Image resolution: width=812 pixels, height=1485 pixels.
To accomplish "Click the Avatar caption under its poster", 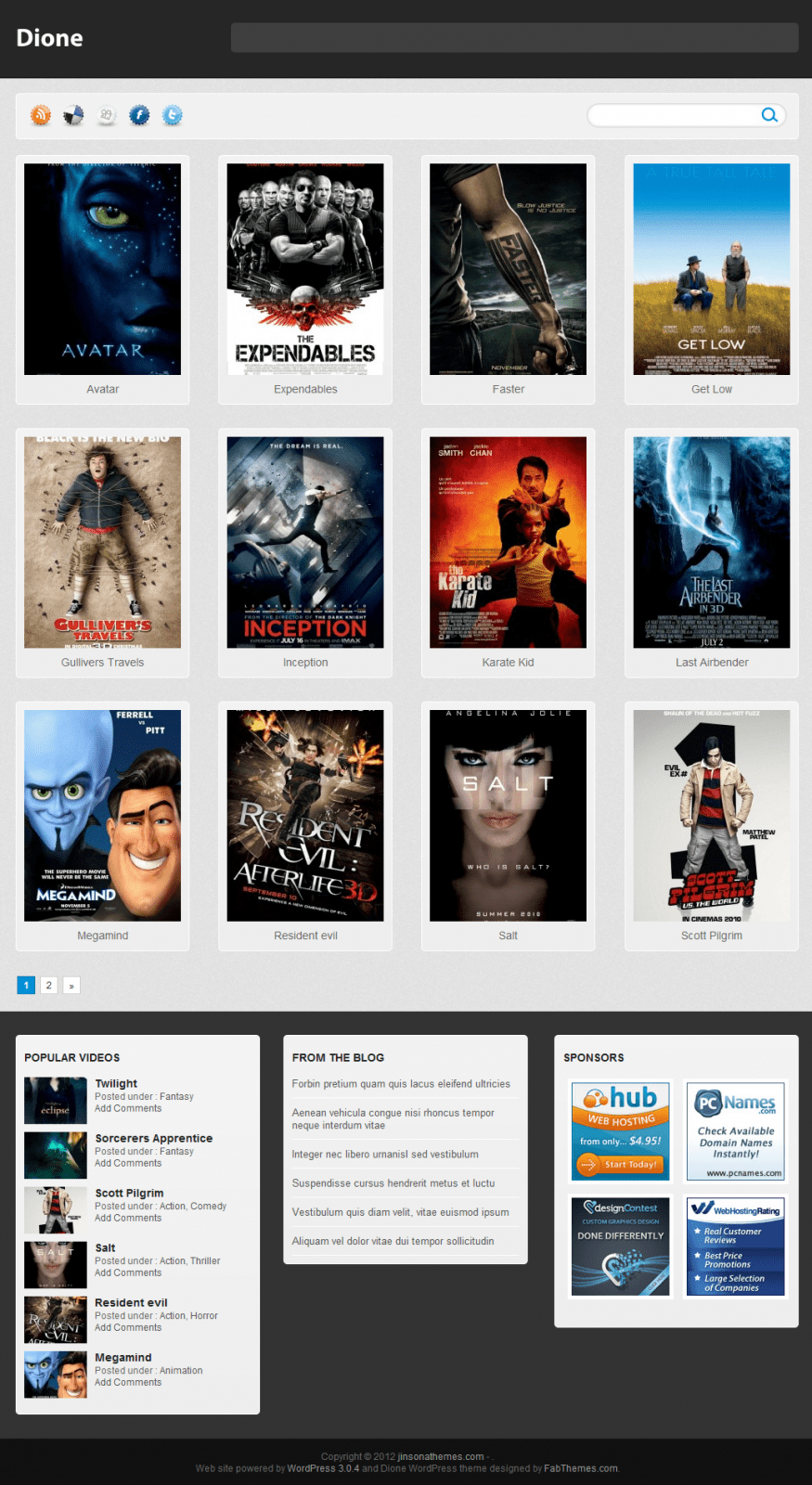I will 103,390.
